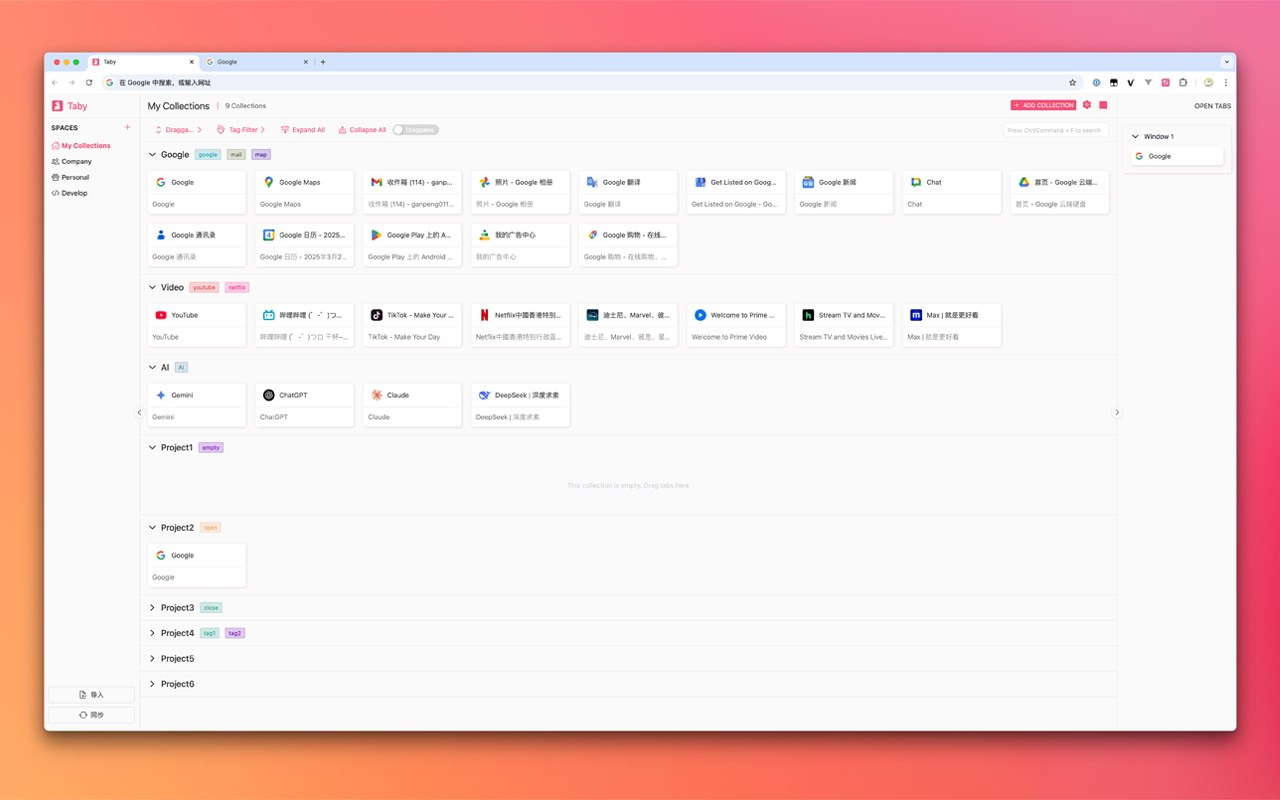Open the Claude bookmark card
The image size is (1280, 800).
413,405
